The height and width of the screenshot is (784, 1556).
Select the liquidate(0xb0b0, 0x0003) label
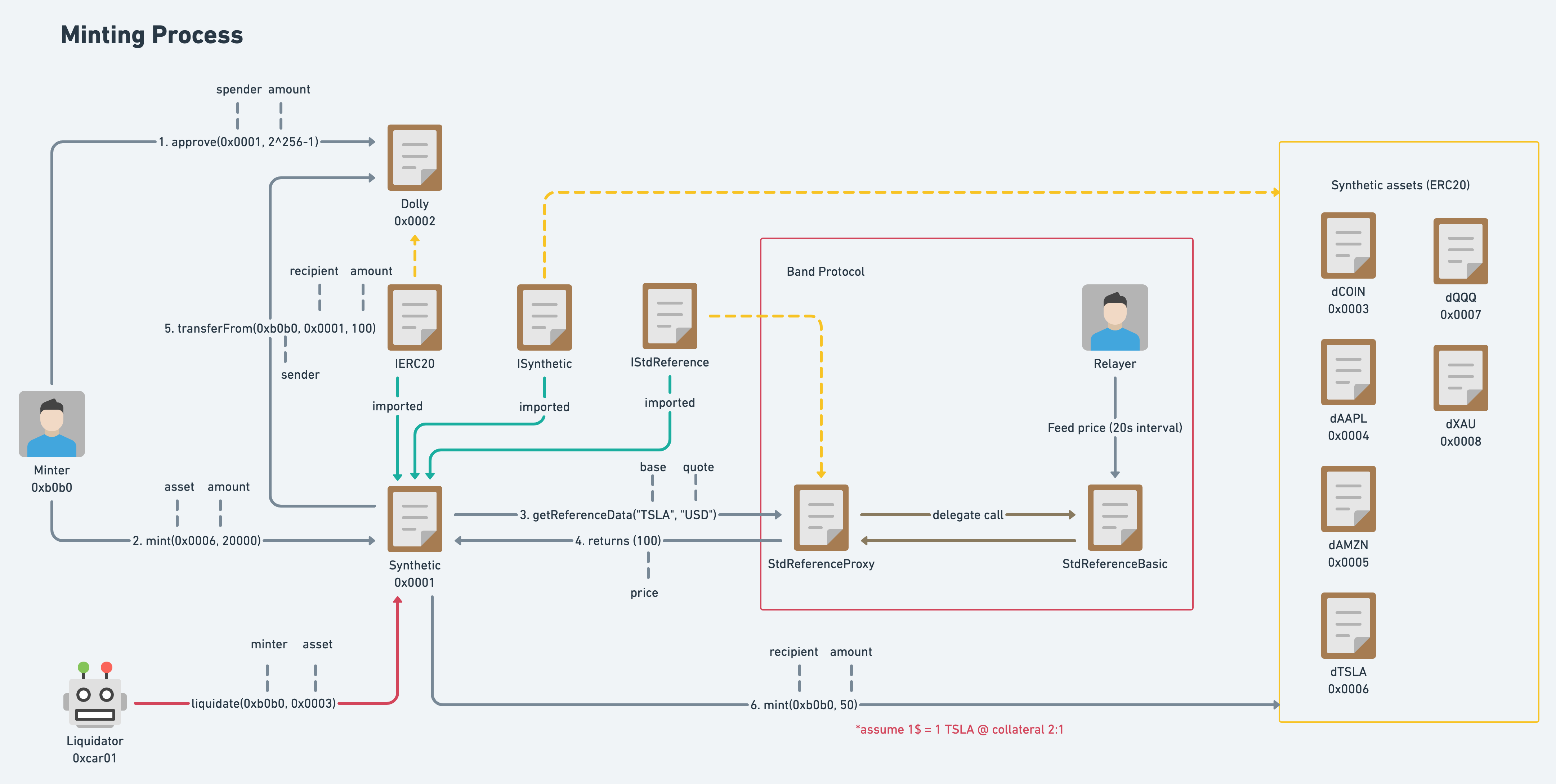tap(263, 703)
